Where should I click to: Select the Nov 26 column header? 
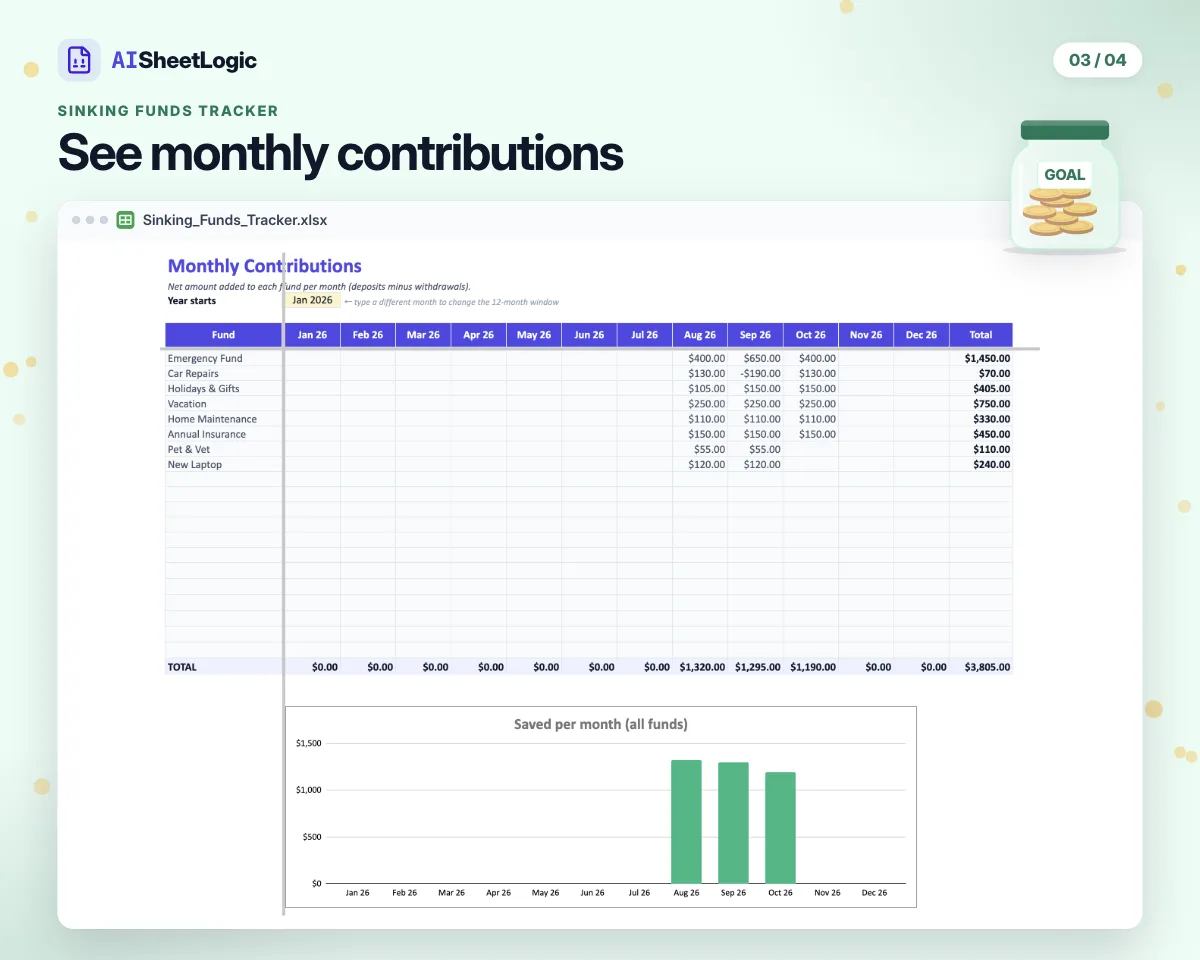(866, 335)
